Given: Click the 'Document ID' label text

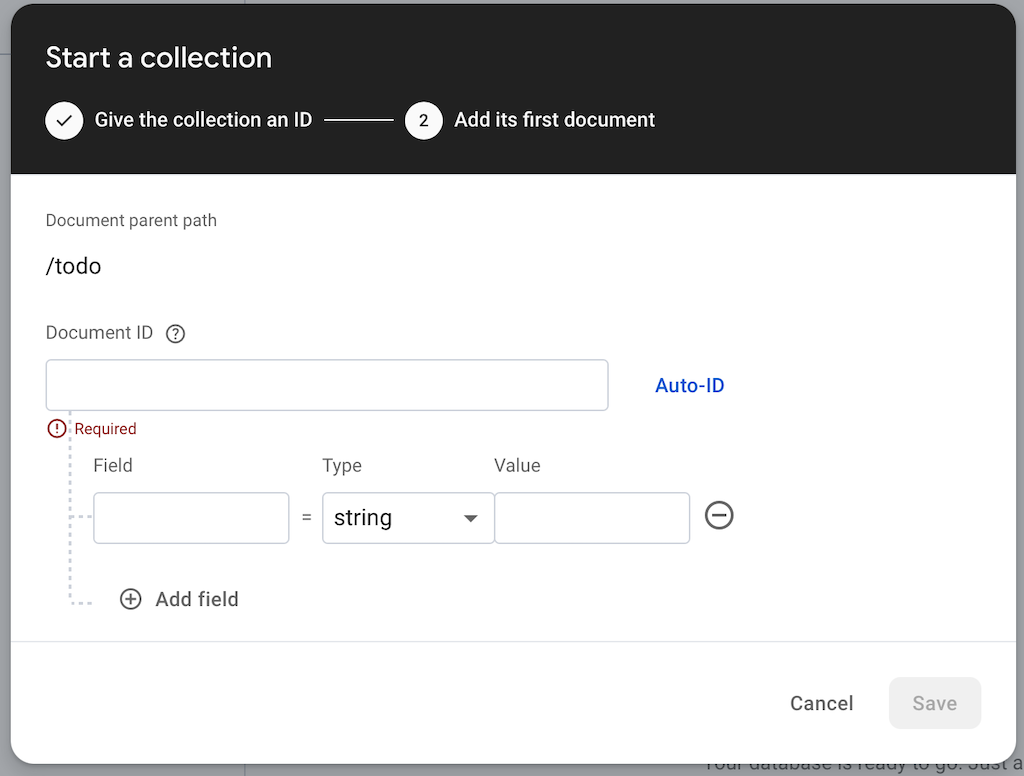Looking at the screenshot, I should click(x=99, y=332).
